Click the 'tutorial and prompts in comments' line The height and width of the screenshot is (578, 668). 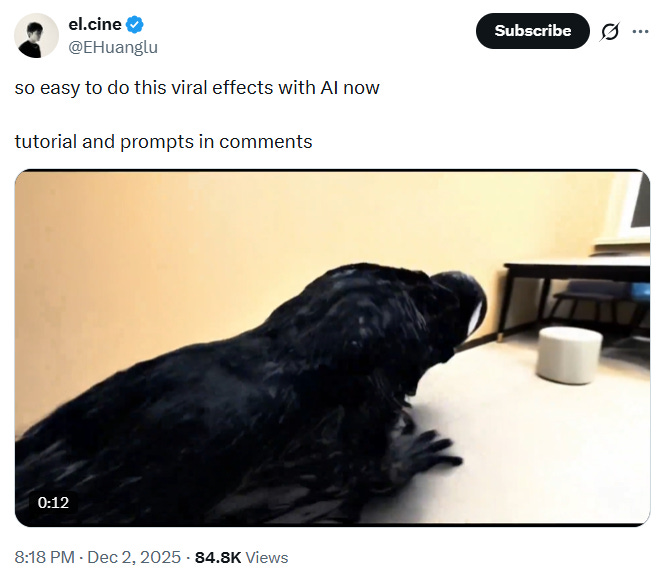163,142
